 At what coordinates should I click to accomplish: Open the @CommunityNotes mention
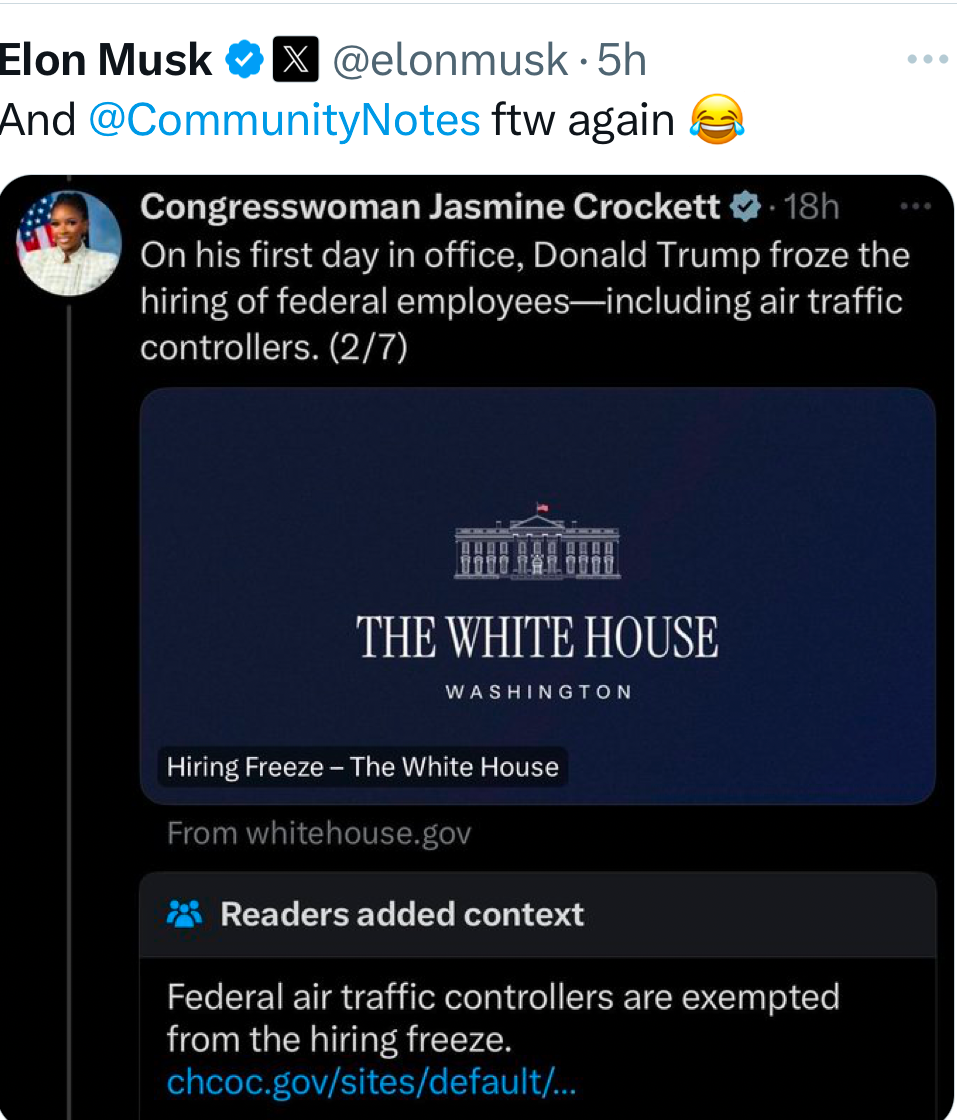[x=284, y=120]
